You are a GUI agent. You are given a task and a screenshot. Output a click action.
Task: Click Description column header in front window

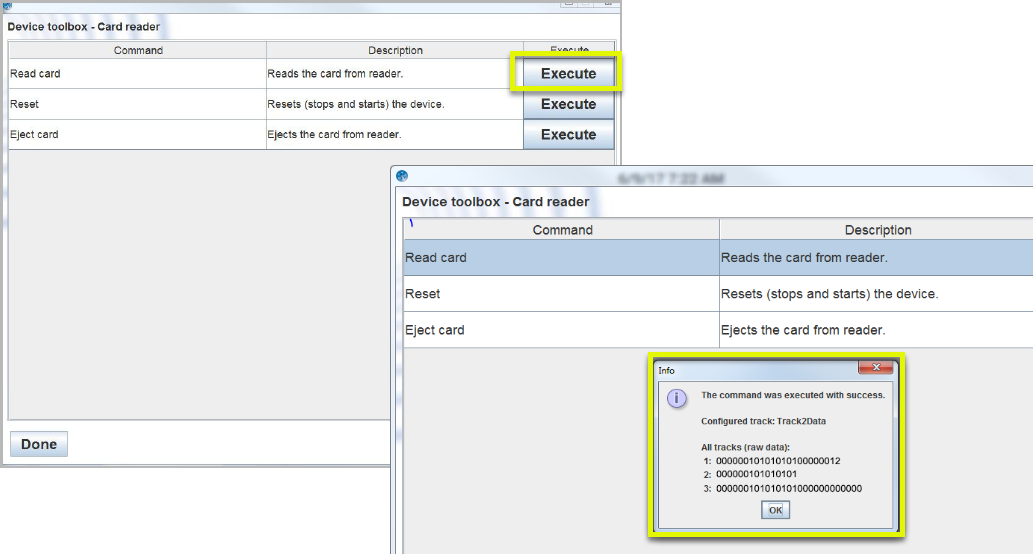878,230
